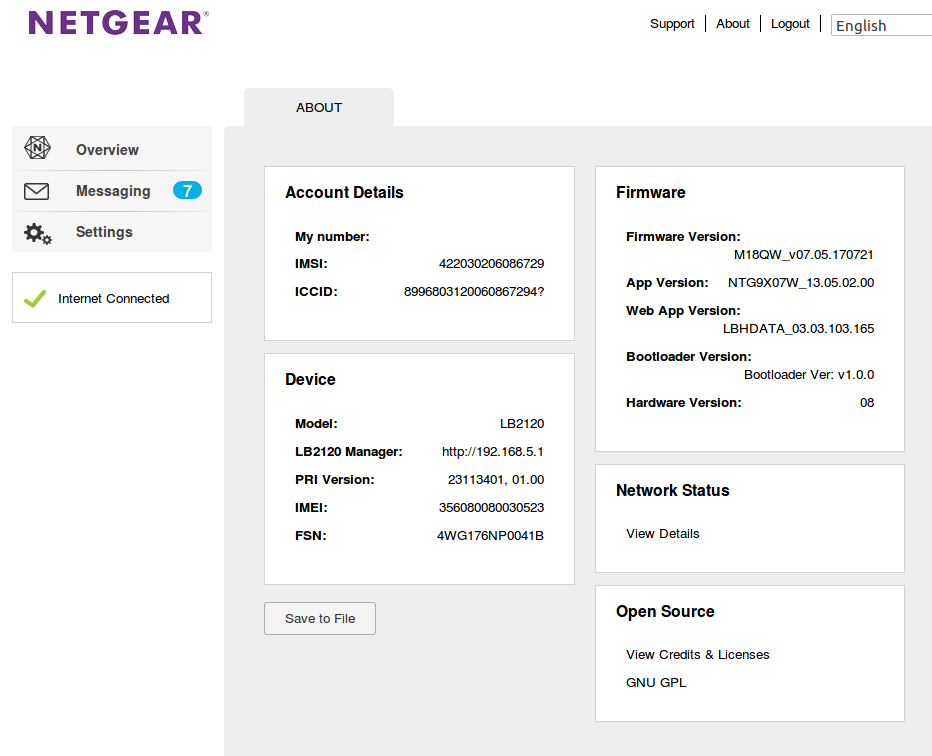Click the Model label

click(316, 424)
